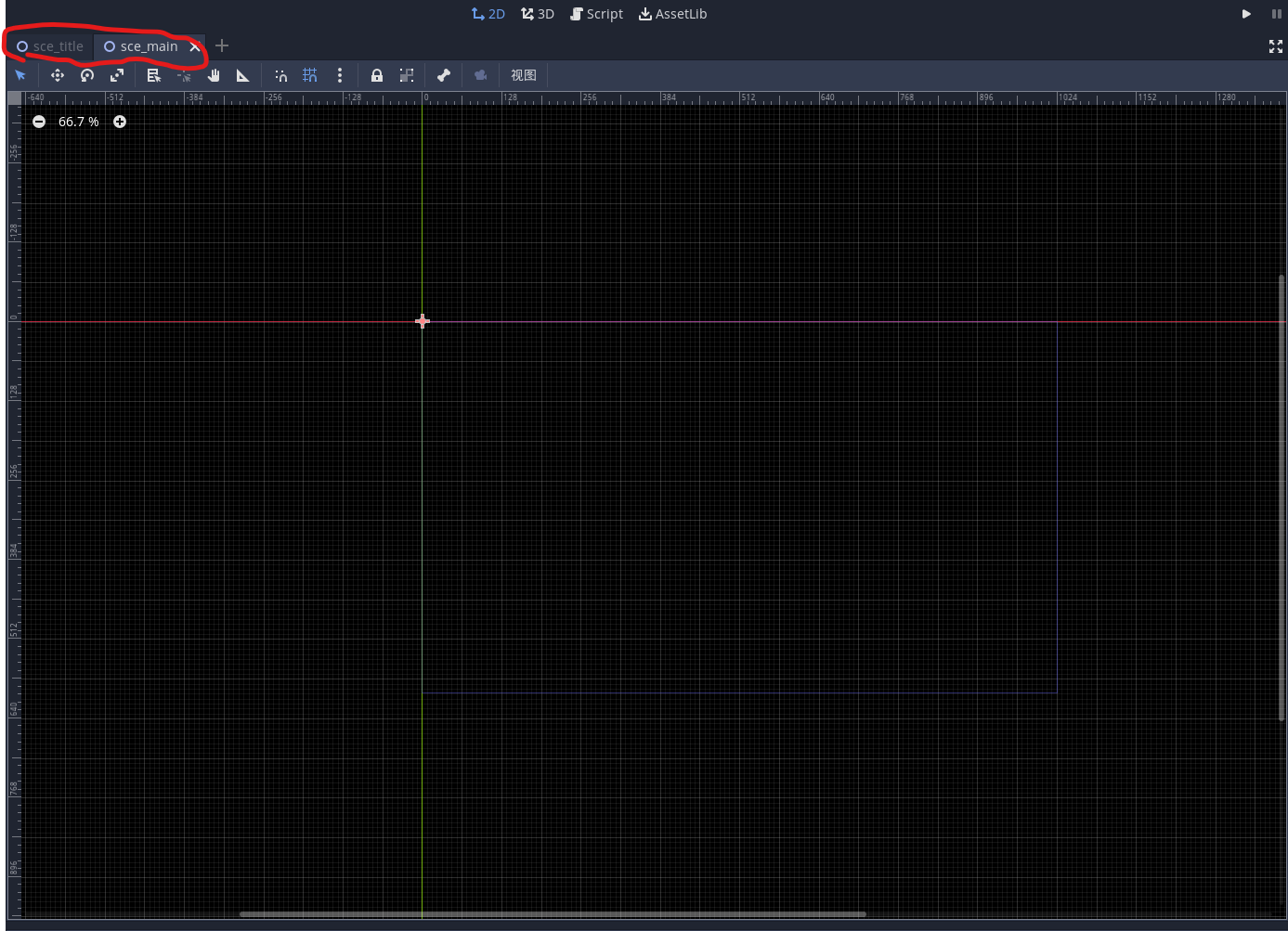Click the plus to create a new scene
The width and height of the screenshot is (1288, 931).
click(x=221, y=45)
